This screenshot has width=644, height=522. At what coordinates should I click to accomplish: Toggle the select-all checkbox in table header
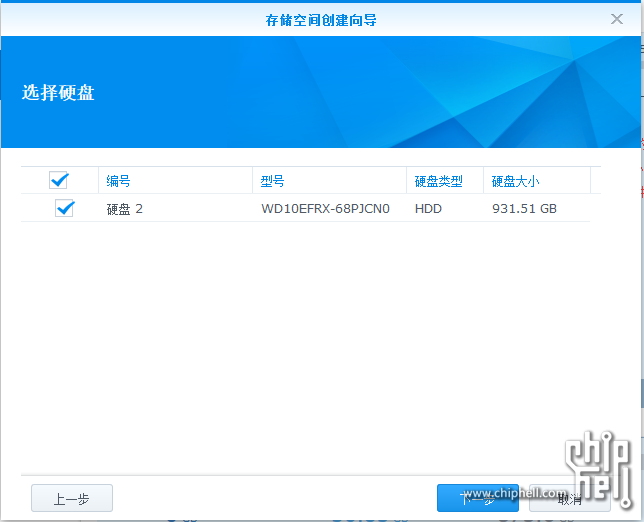pos(58,180)
